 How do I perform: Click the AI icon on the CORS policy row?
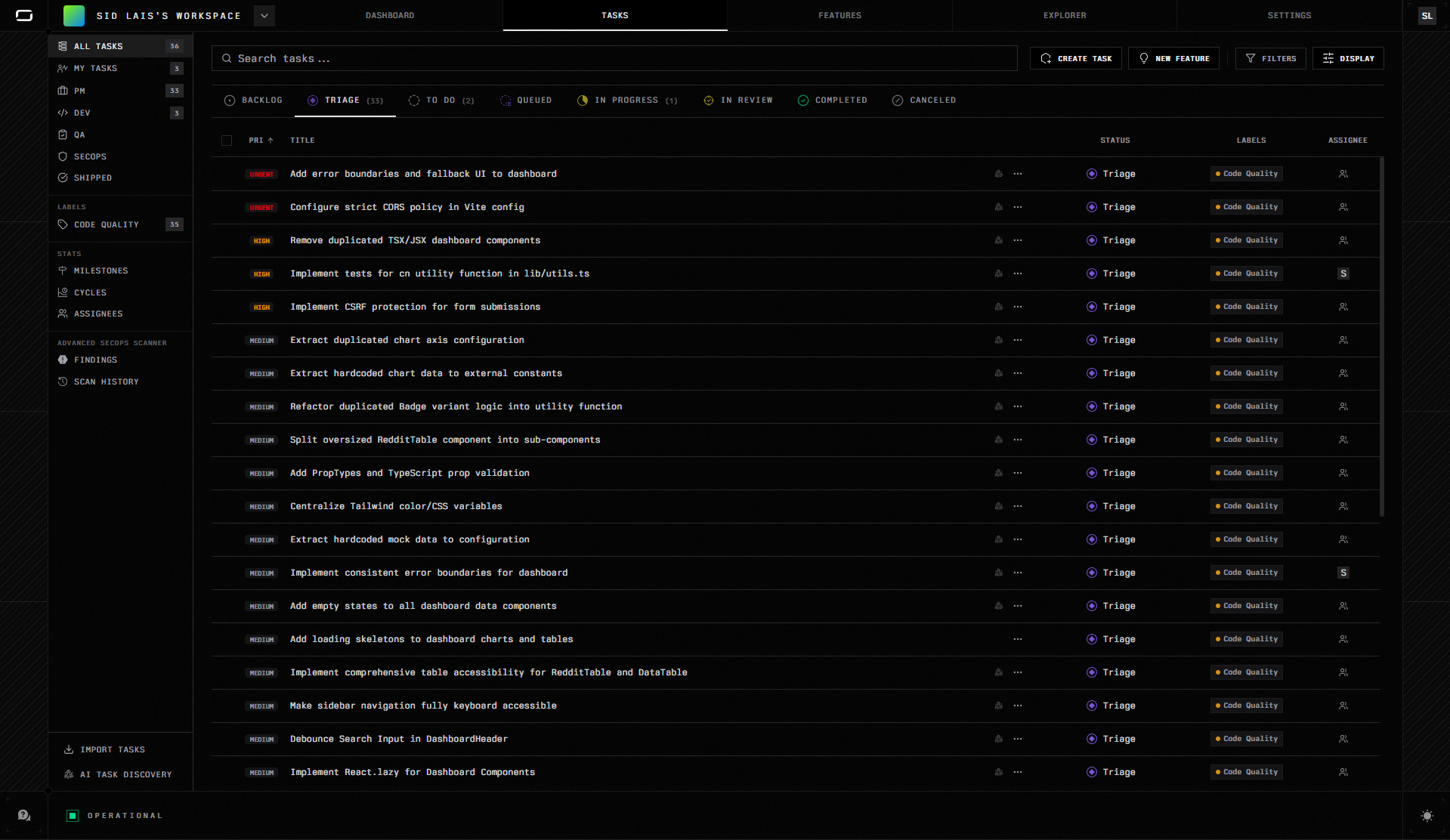(998, 207)
